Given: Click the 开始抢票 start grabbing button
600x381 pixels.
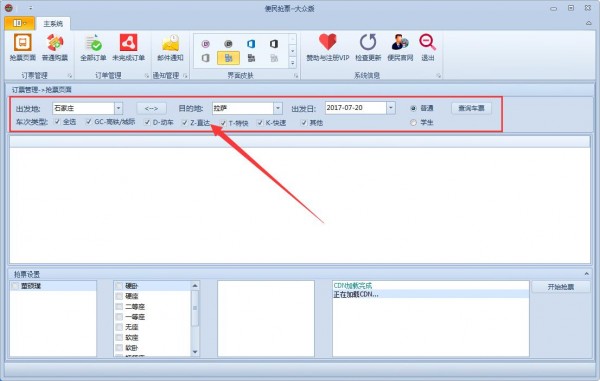Looking at the screenshot, I should click(561, 287).
